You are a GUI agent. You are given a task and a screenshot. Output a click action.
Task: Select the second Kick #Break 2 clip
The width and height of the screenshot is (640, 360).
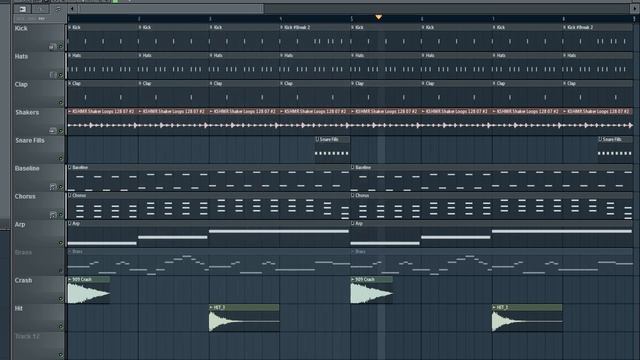coord(598,37)
